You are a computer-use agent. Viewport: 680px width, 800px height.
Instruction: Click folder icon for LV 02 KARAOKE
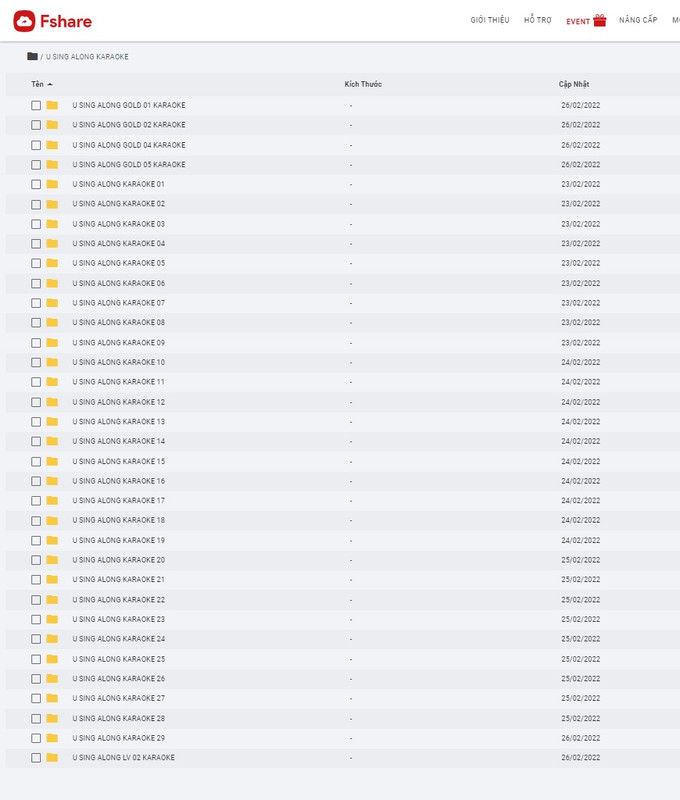point(52,757)
